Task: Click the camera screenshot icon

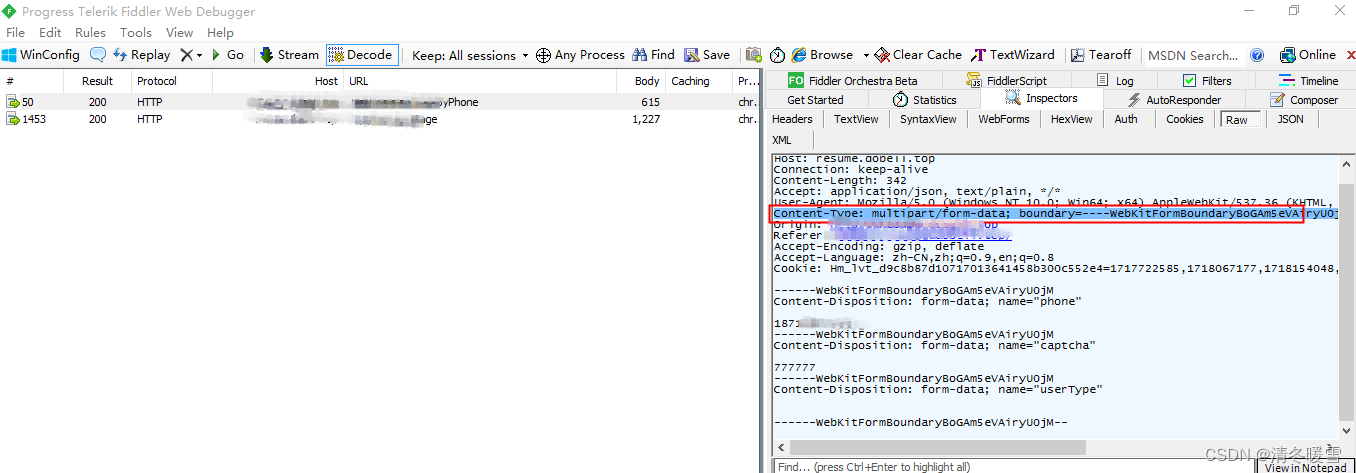Action: click(754, 55)
